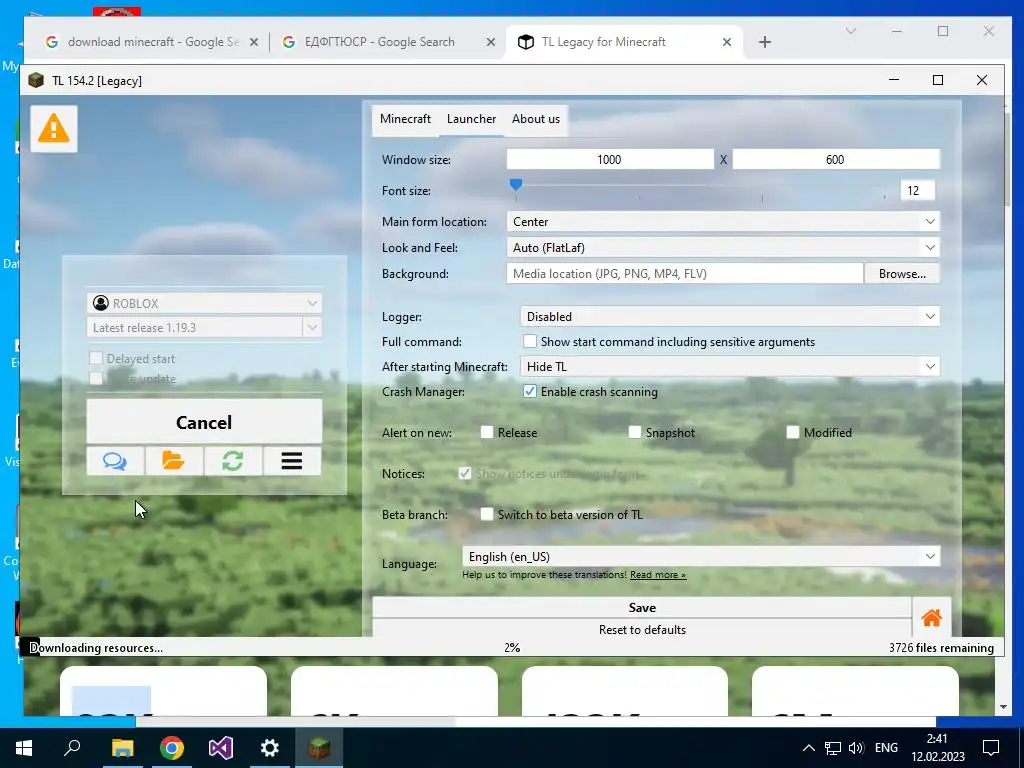Toggle Delayed start checkbox
This screenshot has width=1024, height=768.
click(x=96, y=359)
